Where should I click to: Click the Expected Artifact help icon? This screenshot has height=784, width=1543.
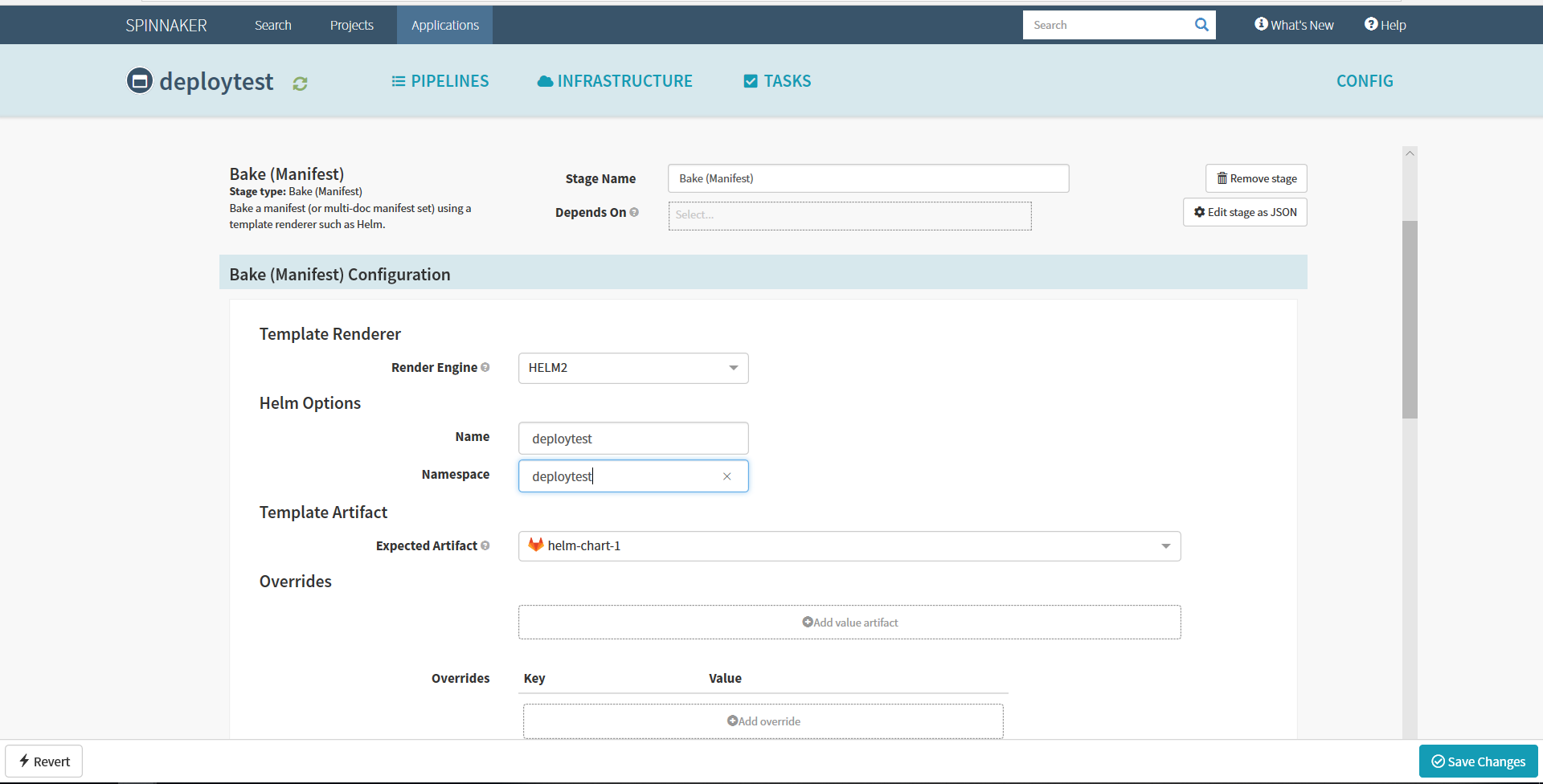tap(485, 545)
